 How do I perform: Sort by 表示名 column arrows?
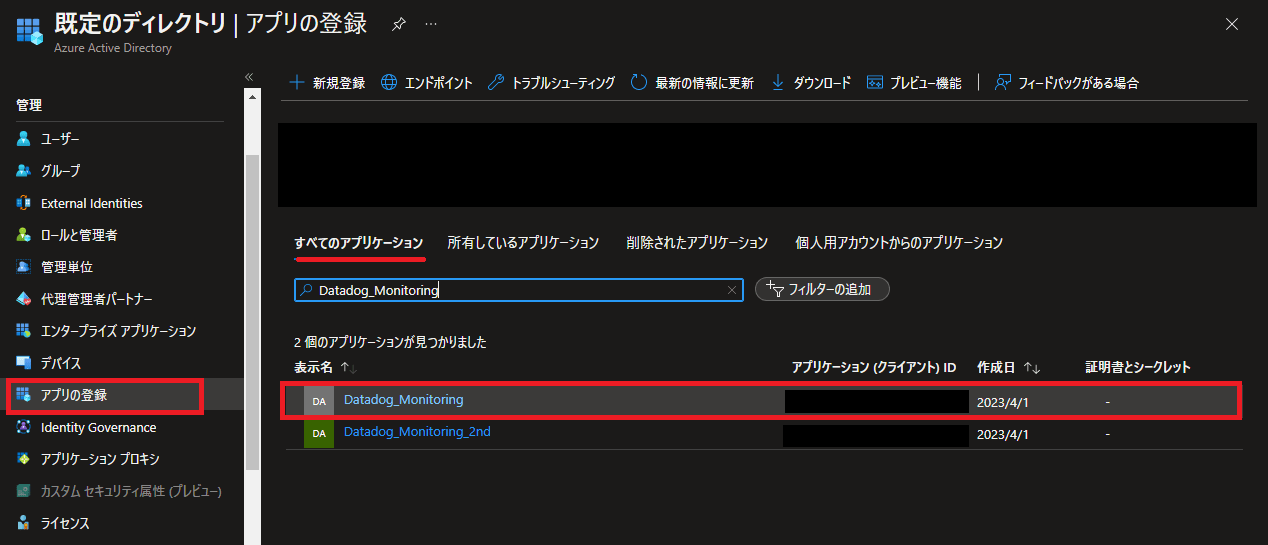pyautogui.click(x=348, y=368)
